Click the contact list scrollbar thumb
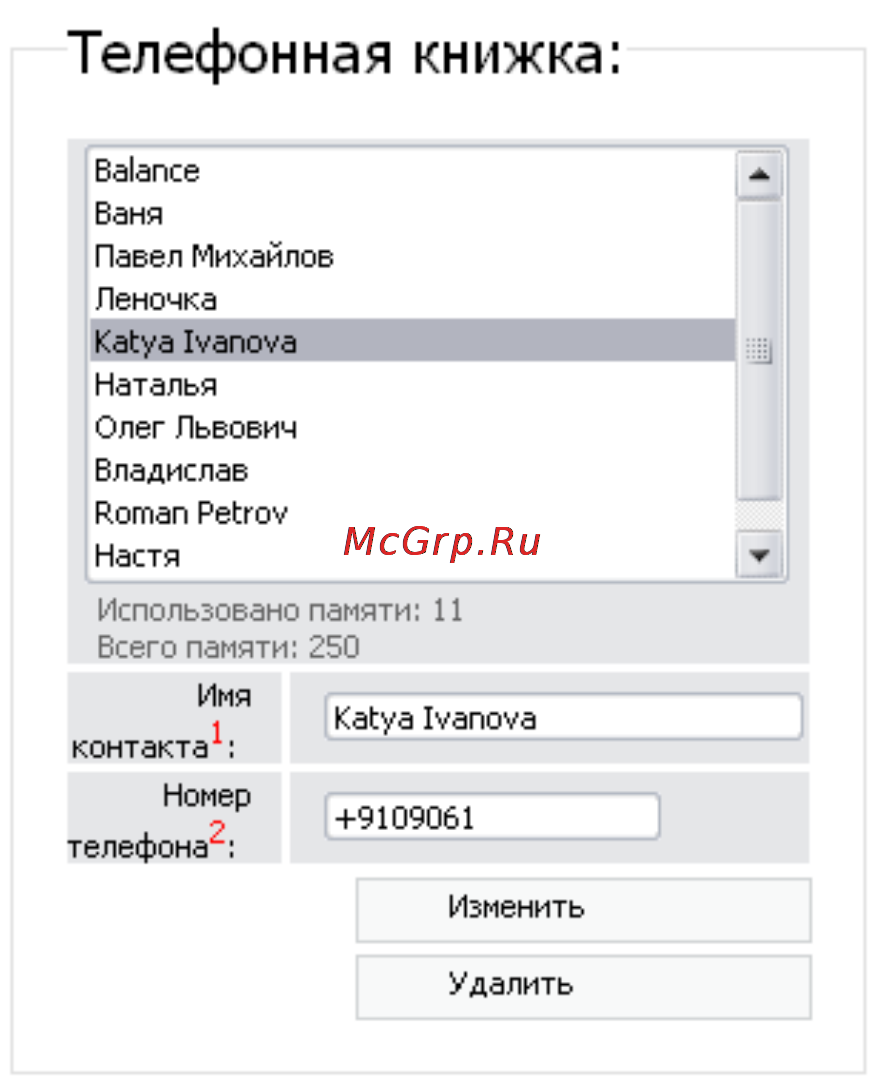This screenshot has height=1081, width=873. (758, 350)
